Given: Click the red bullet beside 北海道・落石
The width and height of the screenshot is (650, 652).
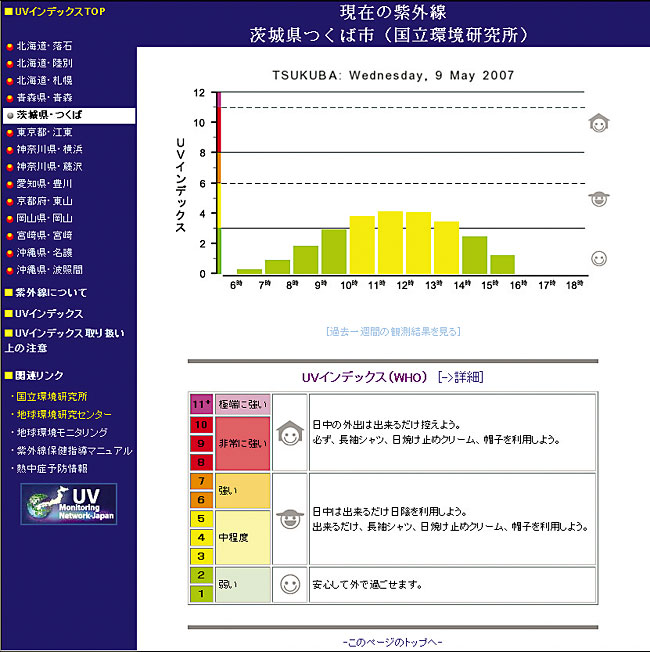Looking at the screenshot, I should [x=10, y=47].
